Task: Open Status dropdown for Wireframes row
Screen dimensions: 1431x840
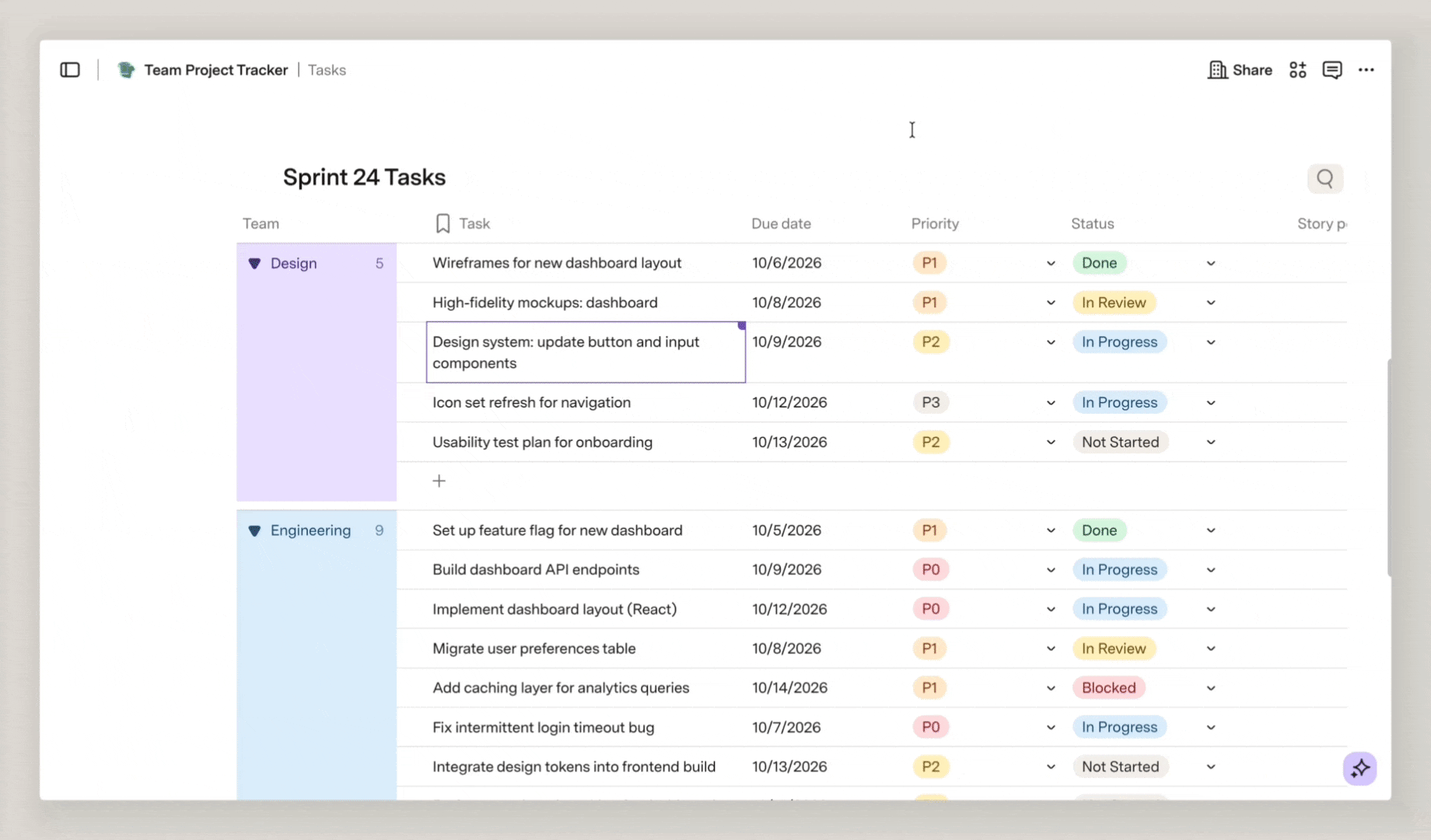Action: click(x=1211, y=264)
